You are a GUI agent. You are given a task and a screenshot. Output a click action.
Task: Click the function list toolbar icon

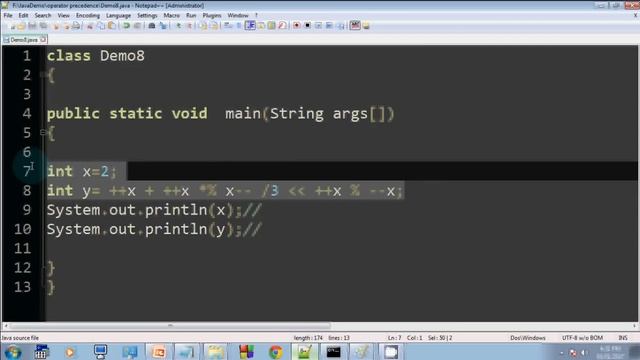click(282, 26)
